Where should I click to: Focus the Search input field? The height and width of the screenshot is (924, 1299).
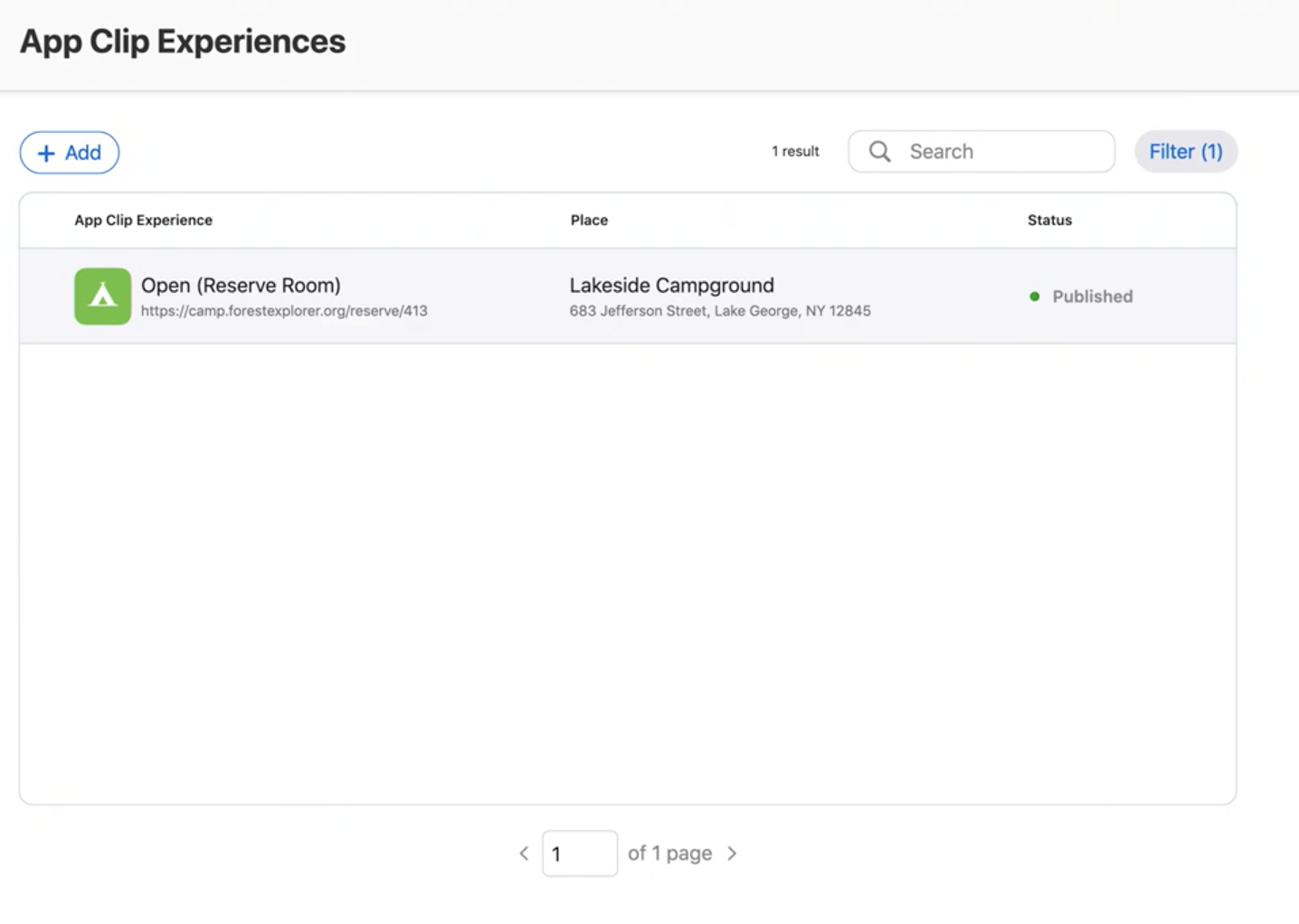pyautogui.click(x=981, y=152)
